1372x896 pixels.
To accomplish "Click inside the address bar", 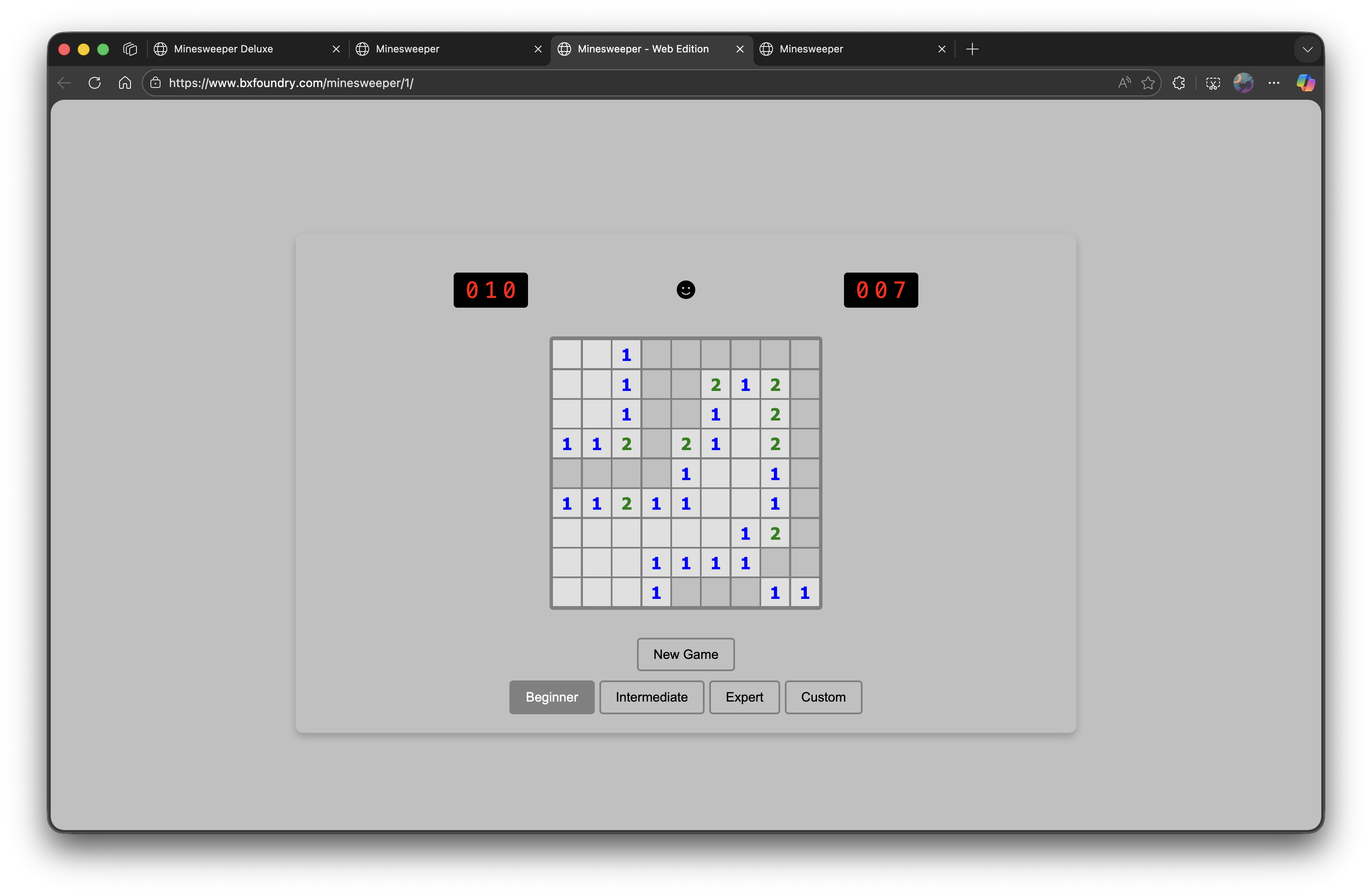I will pyautogui.click(x=403, y=82).
